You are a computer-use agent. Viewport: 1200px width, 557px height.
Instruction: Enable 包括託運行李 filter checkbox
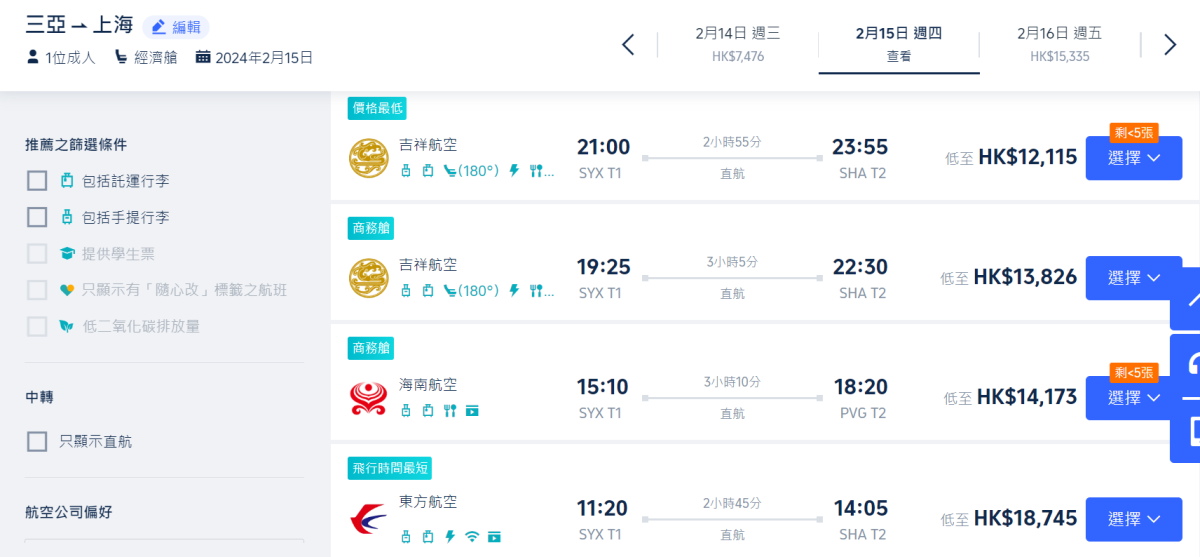point(37,181)
